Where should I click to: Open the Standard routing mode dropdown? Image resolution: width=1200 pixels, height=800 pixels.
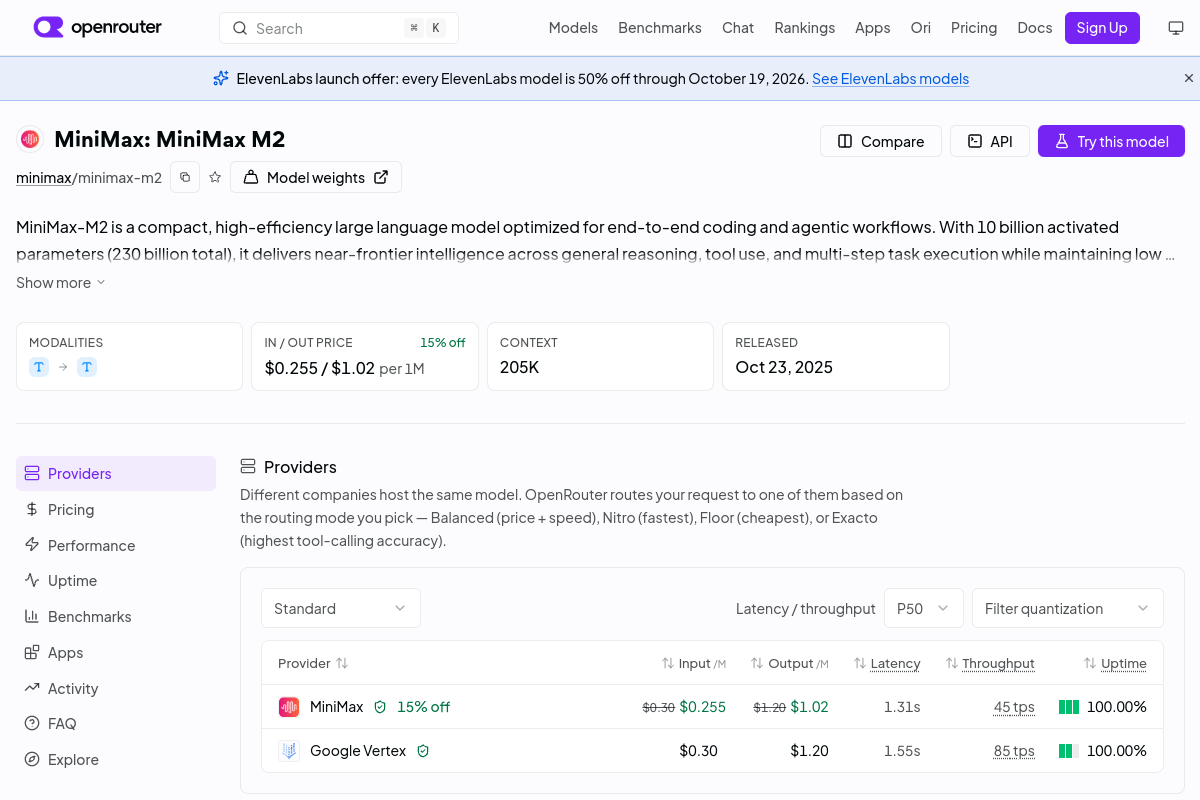(341, 608)
